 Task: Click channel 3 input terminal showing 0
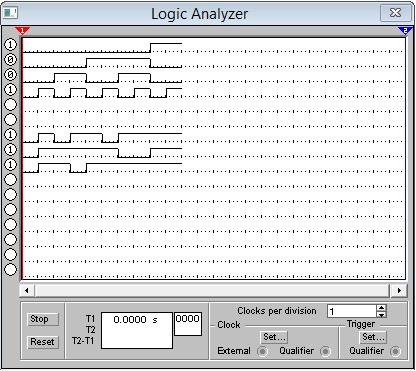10,74
